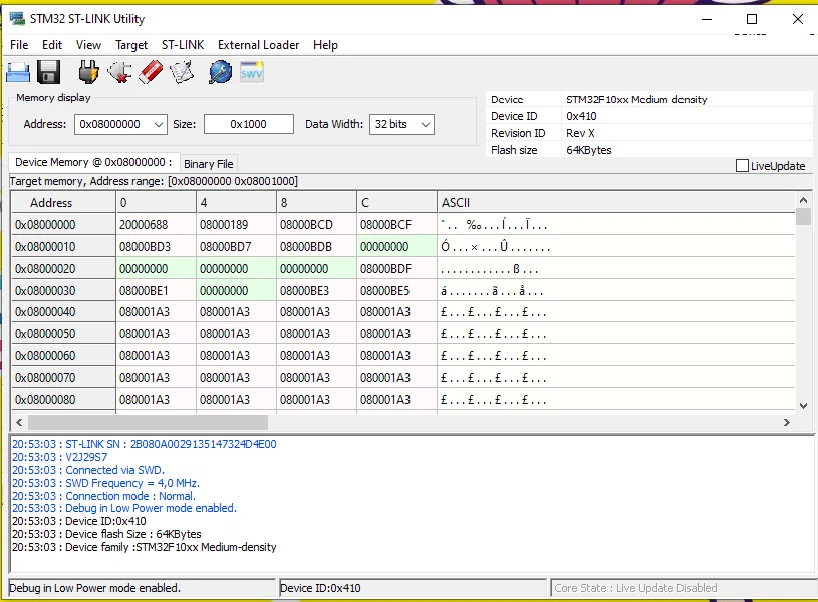This screenshot has width=818, height=602.
Task: Click the Save file floppy icon
Action: point(49,72)
